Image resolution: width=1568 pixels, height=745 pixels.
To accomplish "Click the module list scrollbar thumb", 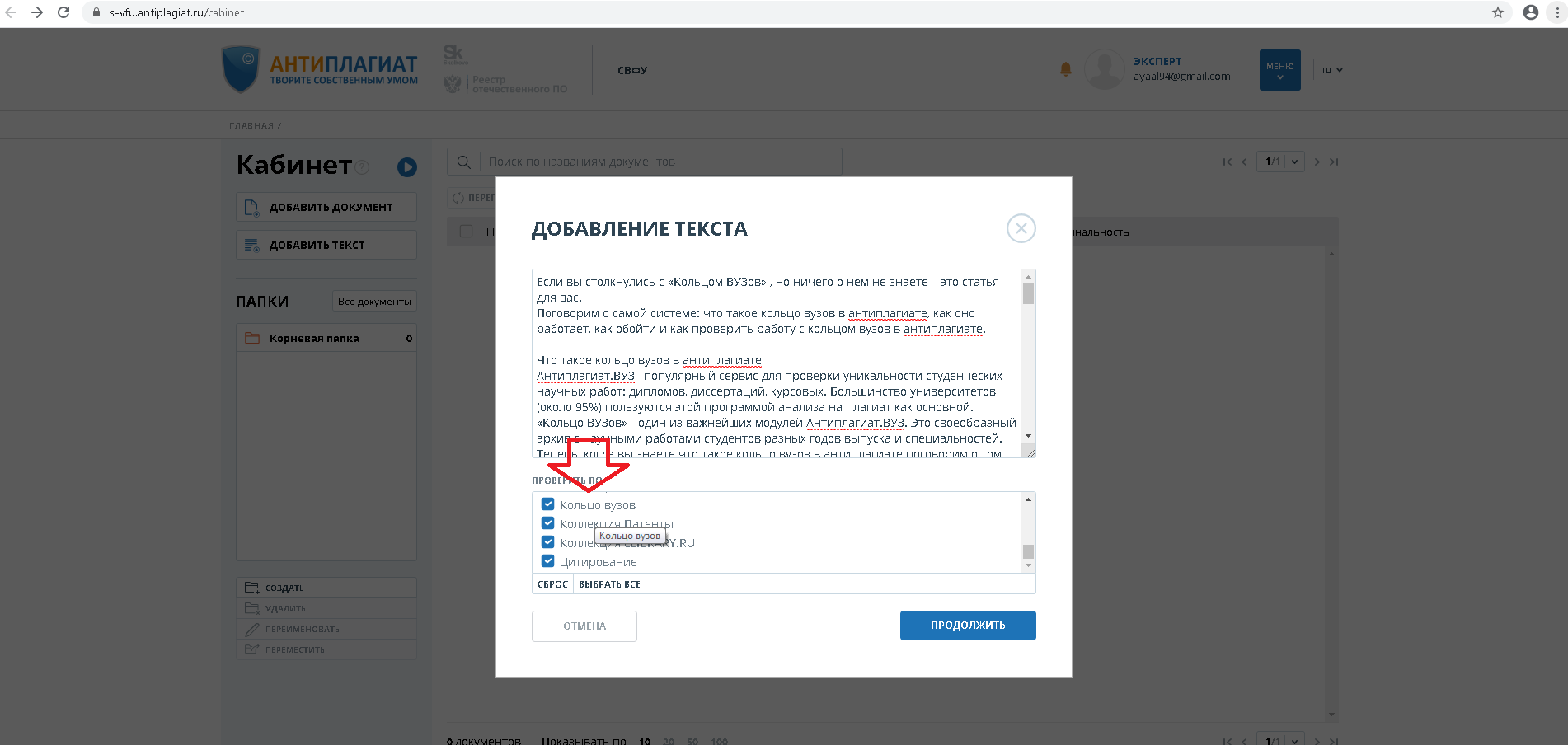I will (1028, 551).
